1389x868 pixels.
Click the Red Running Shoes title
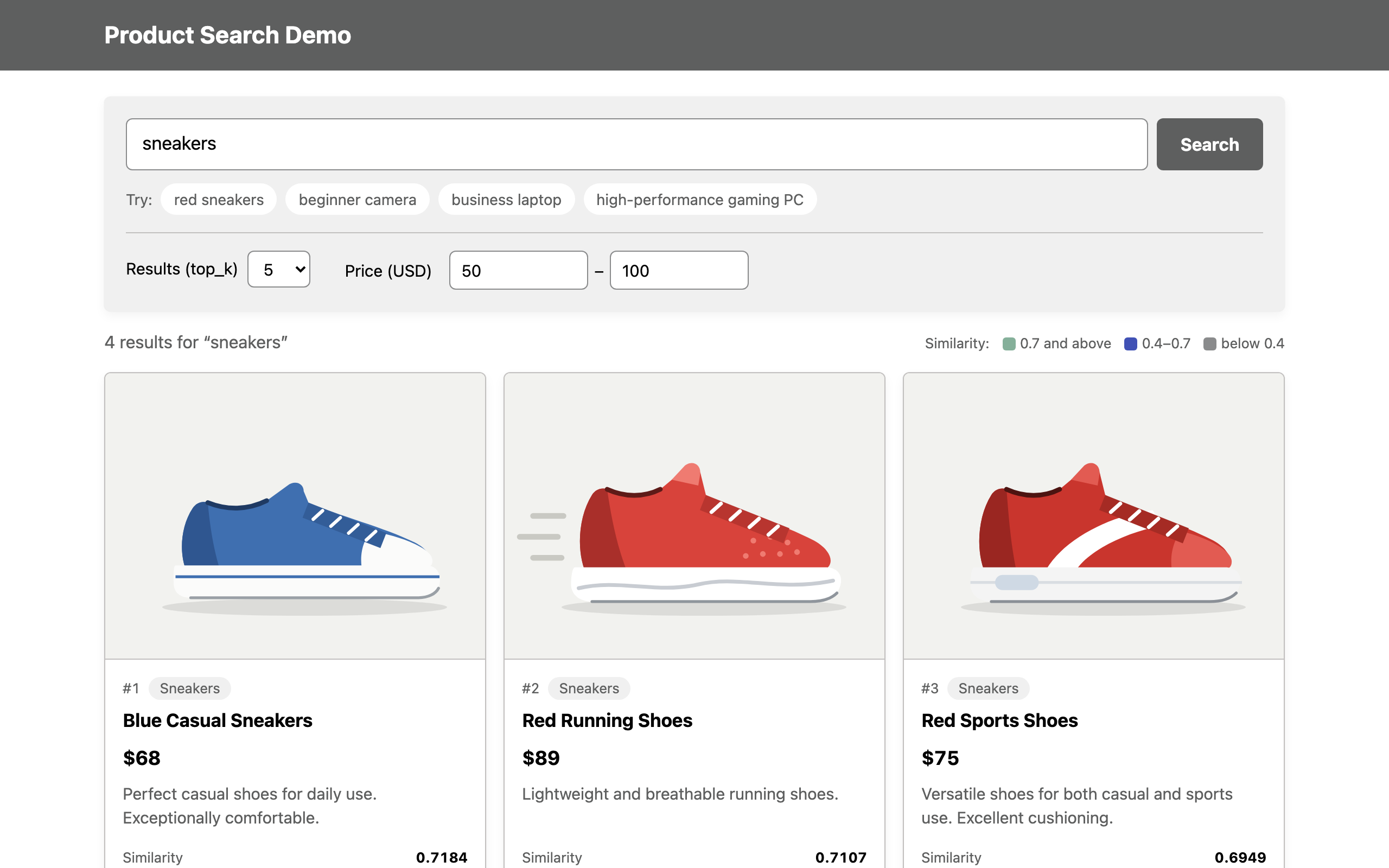click(x=607, y=720)
